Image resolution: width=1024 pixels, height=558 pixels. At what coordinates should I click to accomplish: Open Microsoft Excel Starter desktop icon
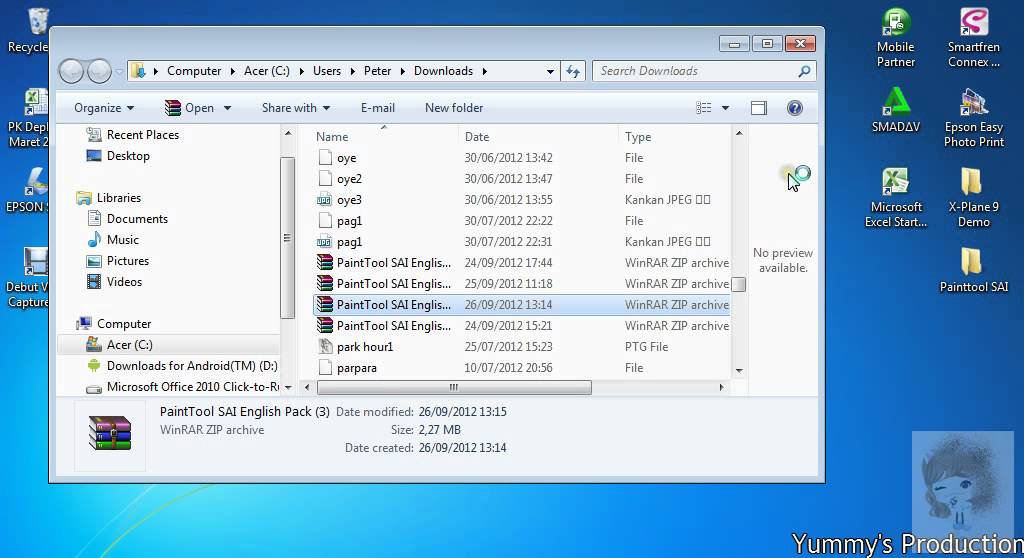click(895, 197)
